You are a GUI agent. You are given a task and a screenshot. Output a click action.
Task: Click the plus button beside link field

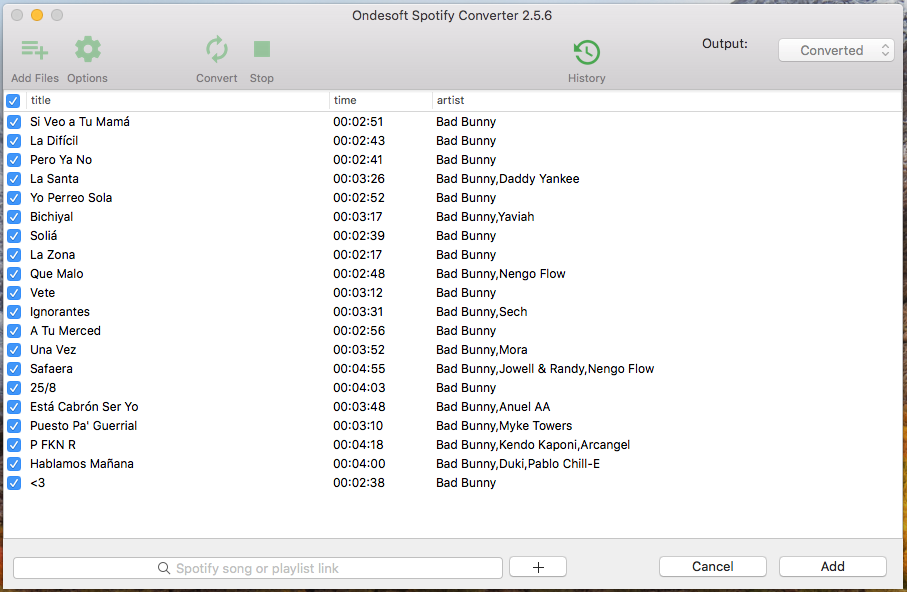pos(538,567)
